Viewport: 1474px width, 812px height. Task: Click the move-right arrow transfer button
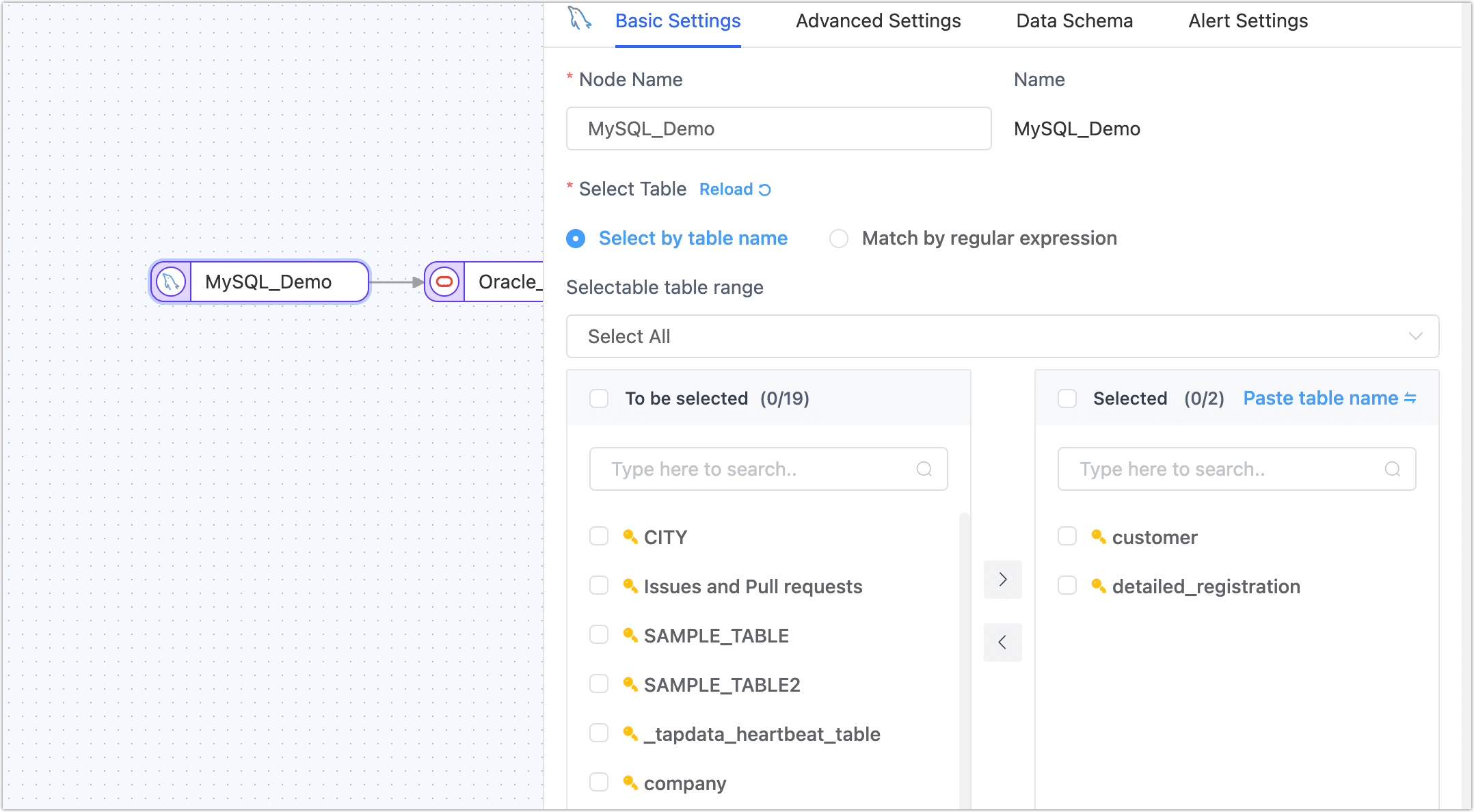coord(1002,580)
